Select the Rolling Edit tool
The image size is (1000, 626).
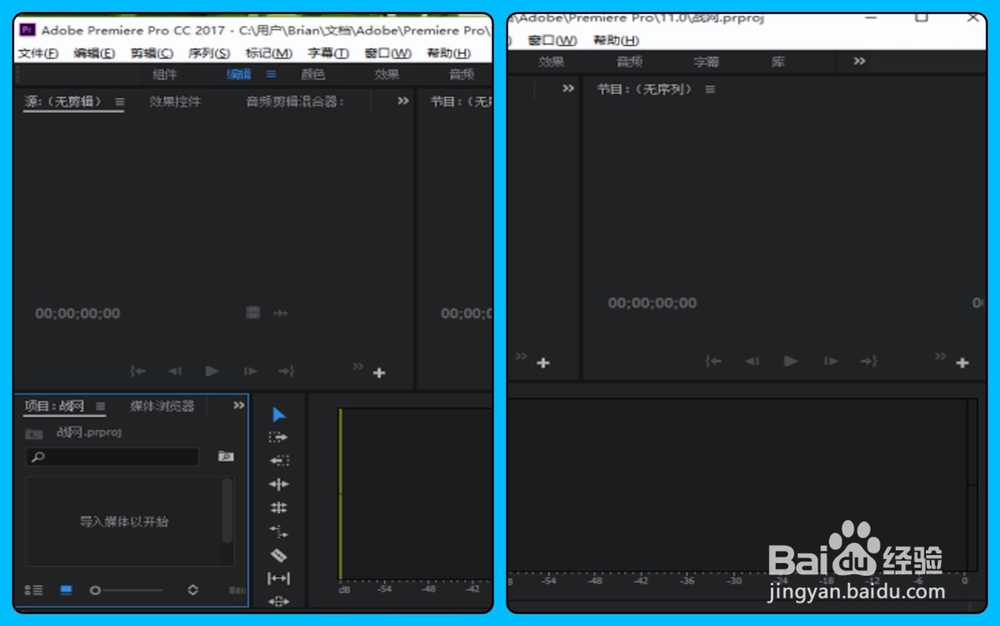pyautogui.click(x=279, y=508)
